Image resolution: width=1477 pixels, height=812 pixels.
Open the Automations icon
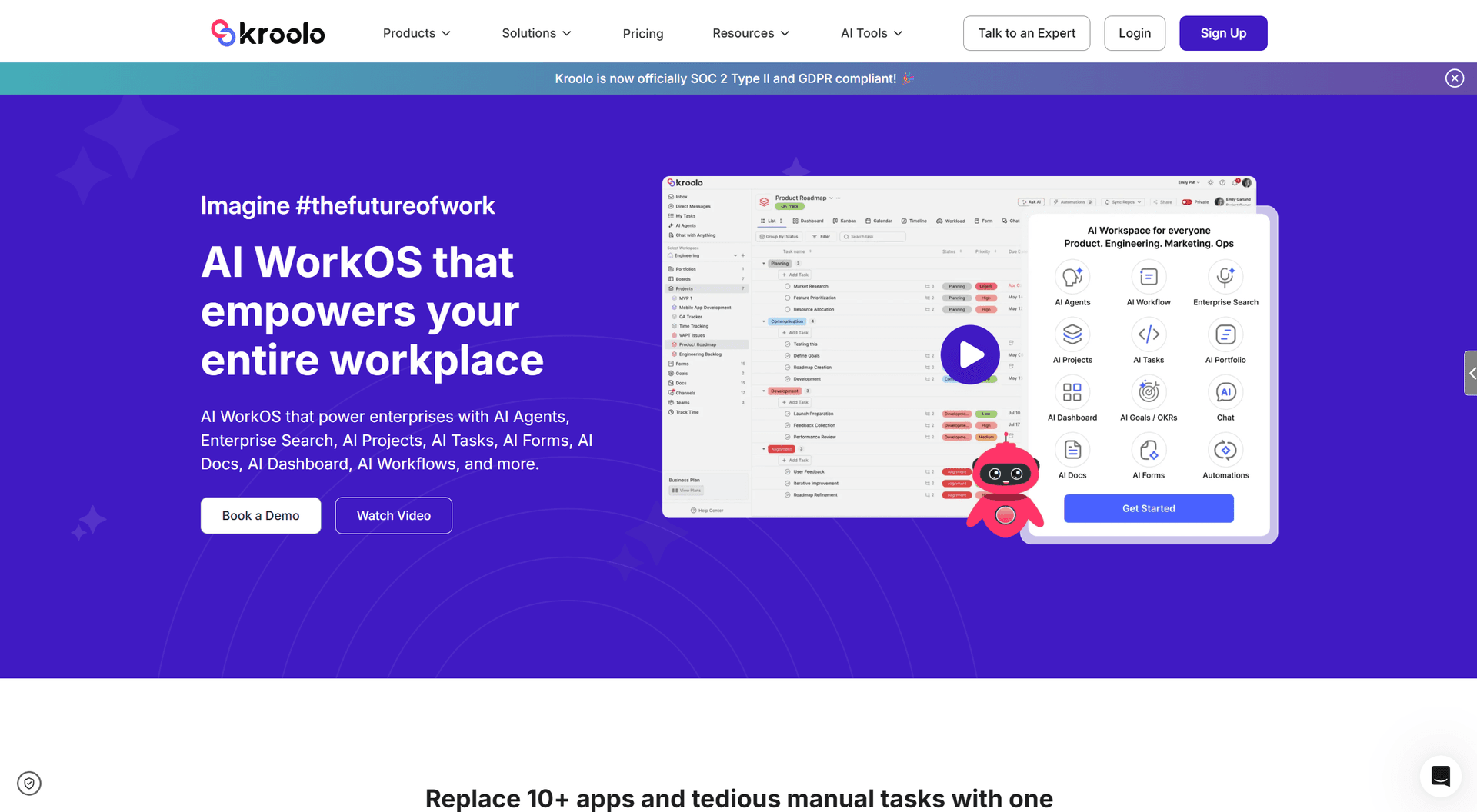coord(1225,450)
